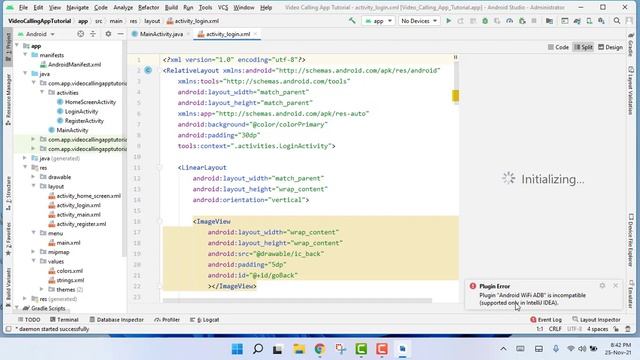640x360 pixels.
Task: Collapse the activities package
Action: point(42,92)
